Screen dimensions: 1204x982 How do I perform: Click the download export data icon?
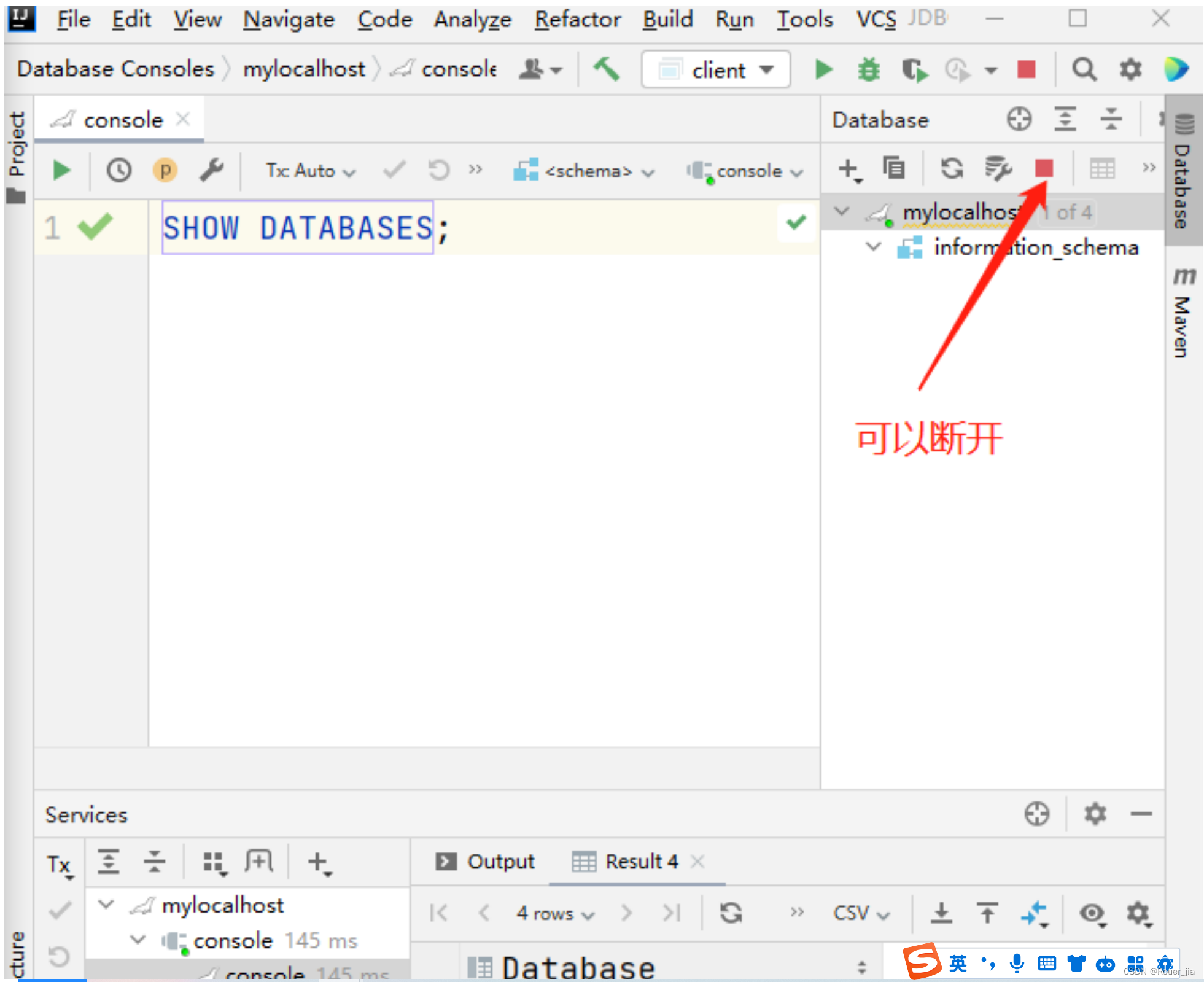[941, 913]
